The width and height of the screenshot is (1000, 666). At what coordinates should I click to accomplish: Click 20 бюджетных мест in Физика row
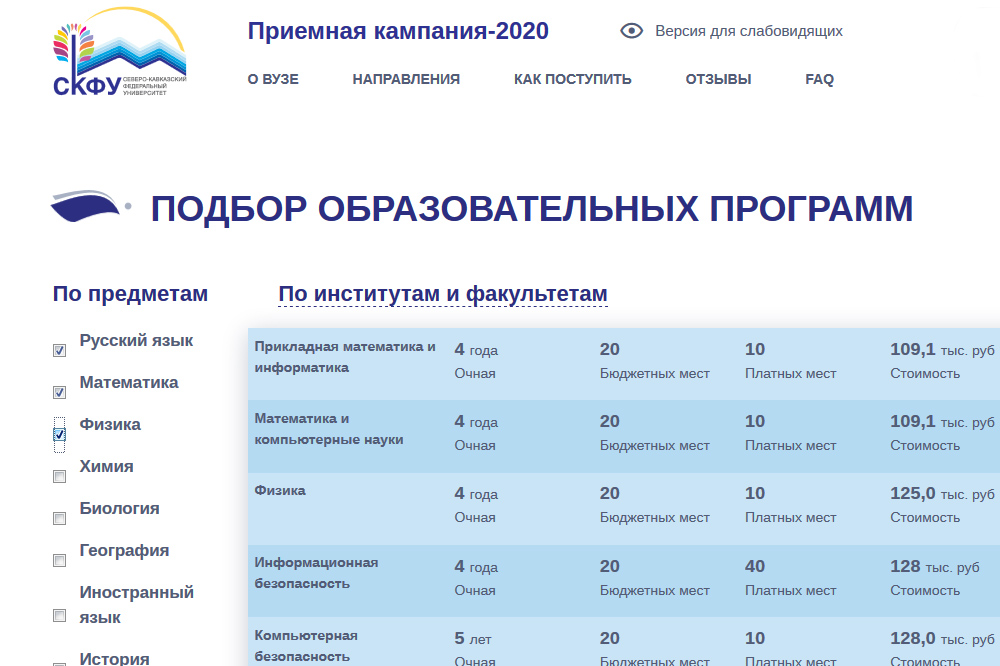click(x=654, y=505)
